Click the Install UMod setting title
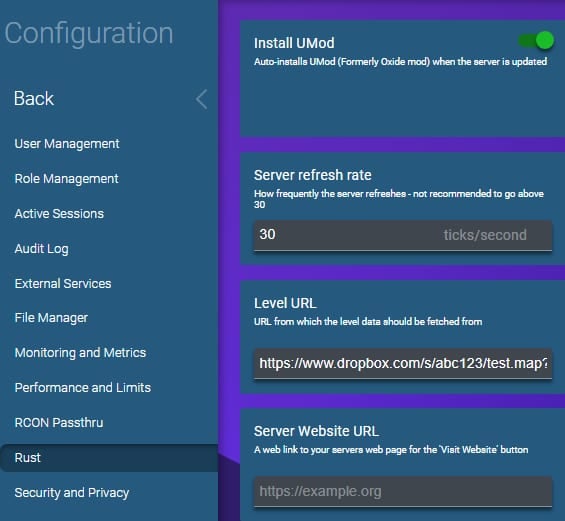The height and width of the screenshot is (521, 565). (294, 43)
